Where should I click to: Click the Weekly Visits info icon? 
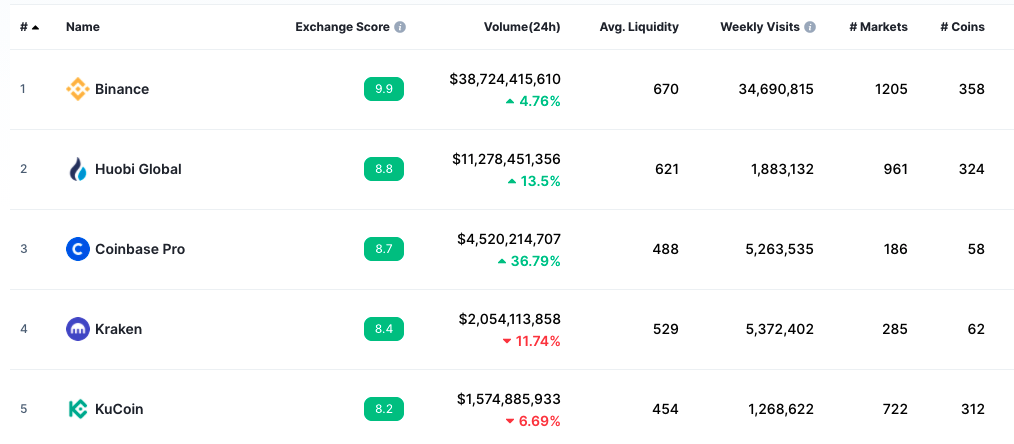[810, 27]
